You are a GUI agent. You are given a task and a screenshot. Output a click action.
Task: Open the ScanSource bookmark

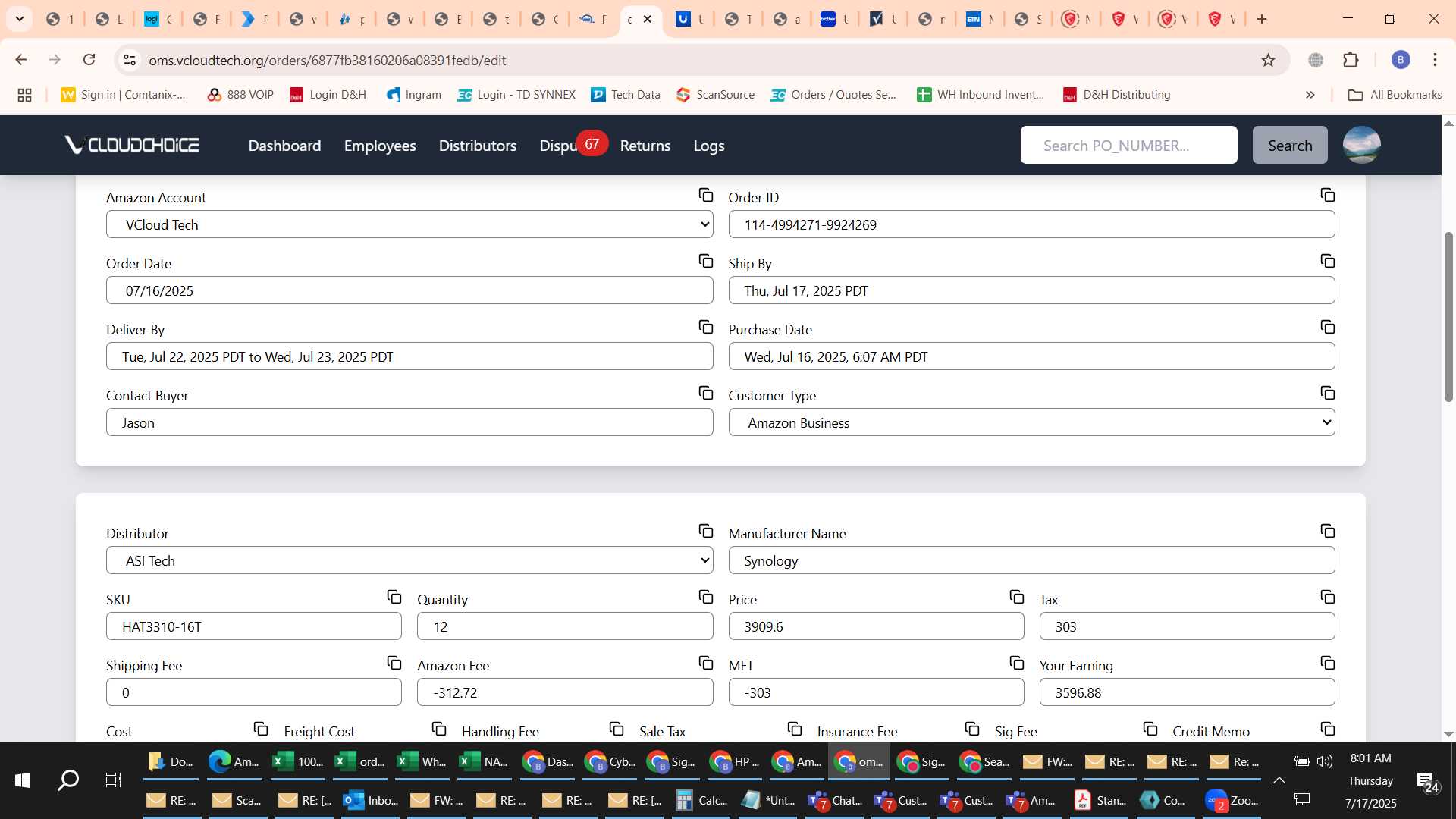point(715,95)
